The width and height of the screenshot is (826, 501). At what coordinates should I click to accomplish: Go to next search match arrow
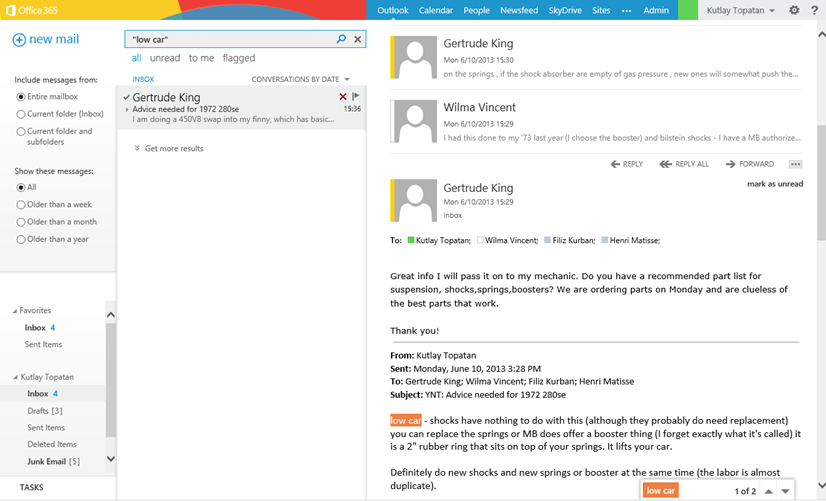point(785,491)
